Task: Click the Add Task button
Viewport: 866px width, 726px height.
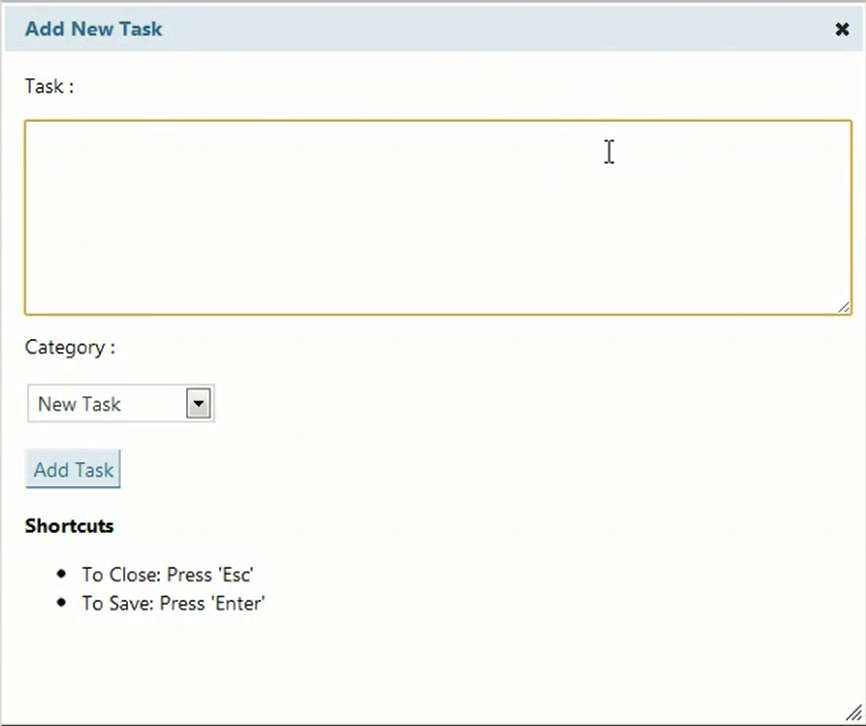Action: (x=73, y=469)
